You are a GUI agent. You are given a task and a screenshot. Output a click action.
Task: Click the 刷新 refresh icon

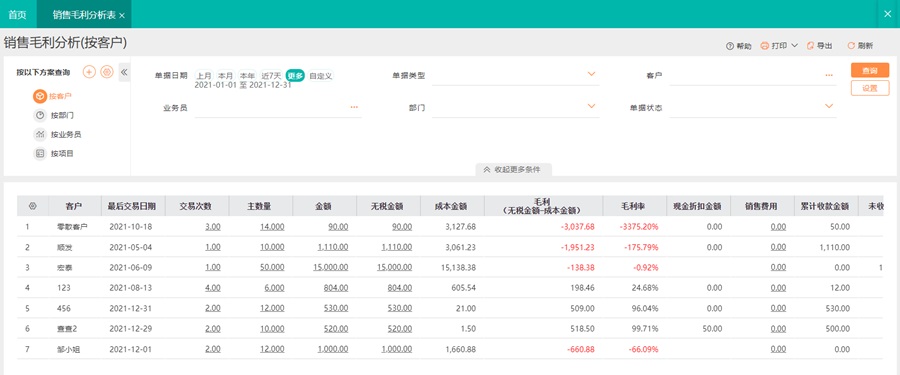tap(851, 46)
